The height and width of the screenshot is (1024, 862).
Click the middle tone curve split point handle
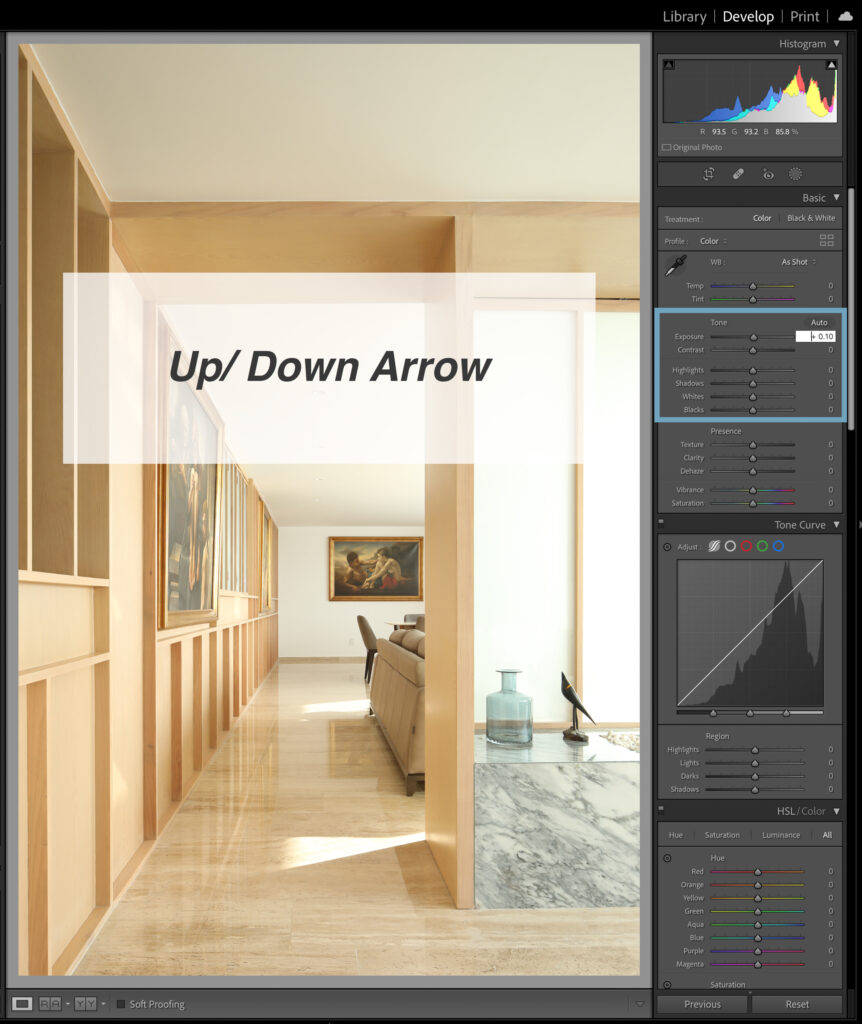tap(750, 713)
